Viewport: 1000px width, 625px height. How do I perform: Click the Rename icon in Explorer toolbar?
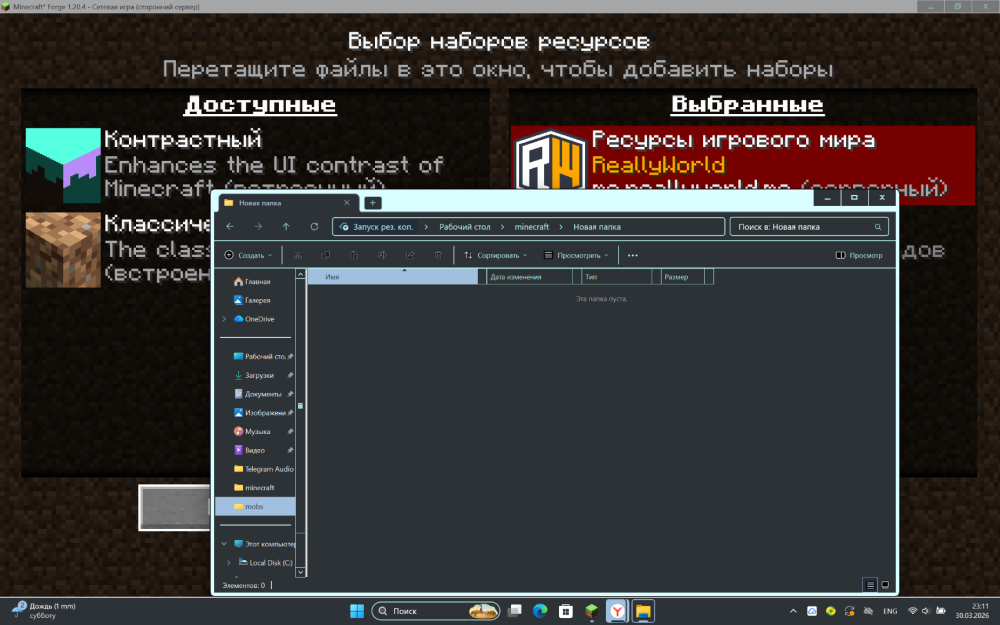381,255
